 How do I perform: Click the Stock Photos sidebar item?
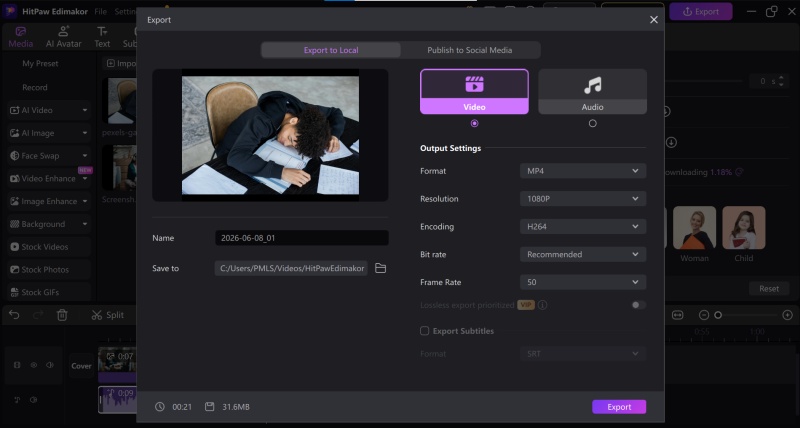(x=49, y=269)
